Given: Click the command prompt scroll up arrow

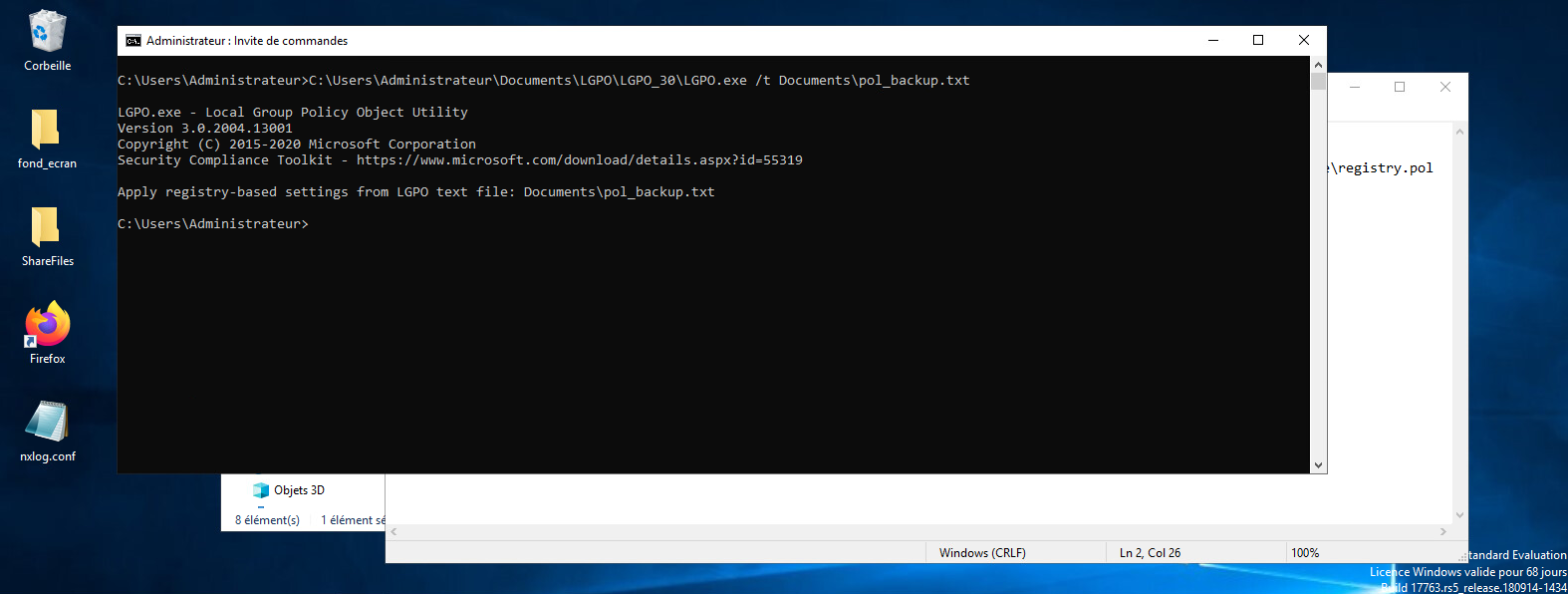Looking at the screenshot, I should 1318,65.
